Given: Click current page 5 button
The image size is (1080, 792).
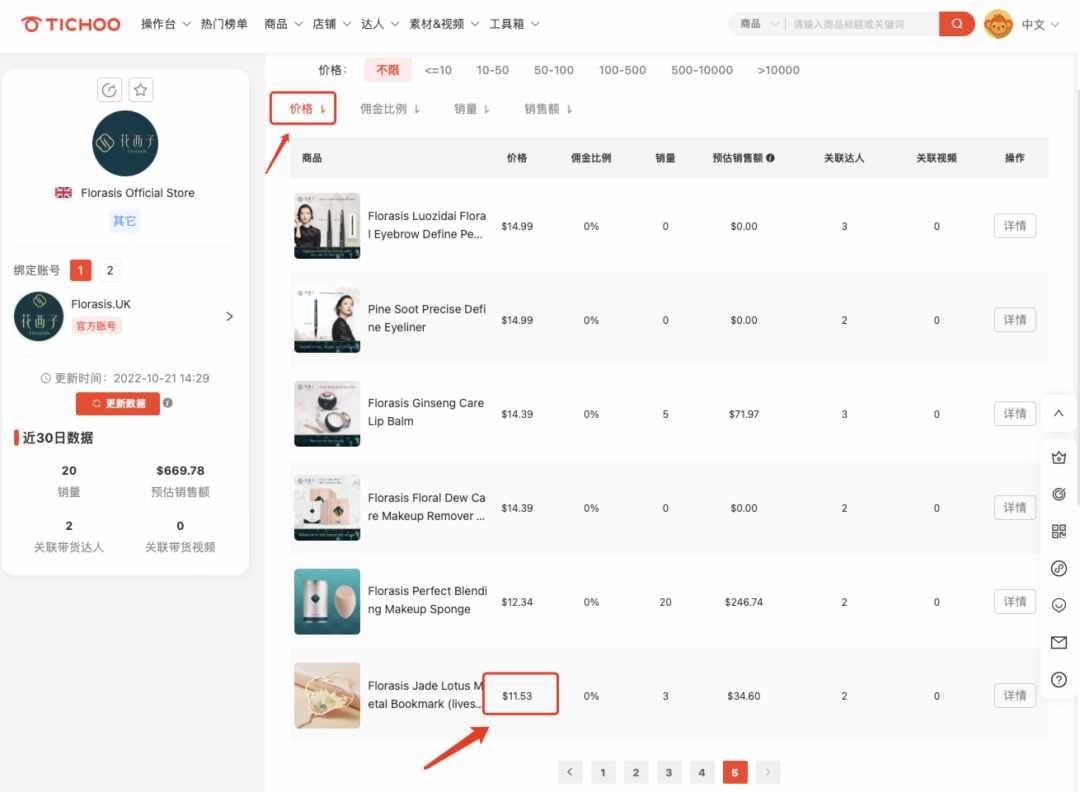Looking at the screenshot, I should tap(735, 772).
